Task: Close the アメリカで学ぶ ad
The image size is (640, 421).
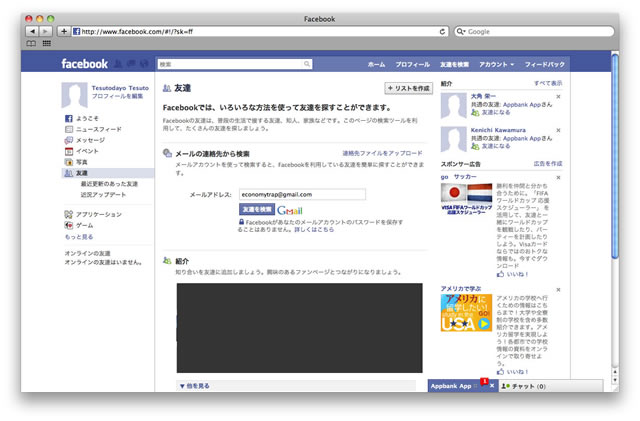Action: [x=558, y=290]
